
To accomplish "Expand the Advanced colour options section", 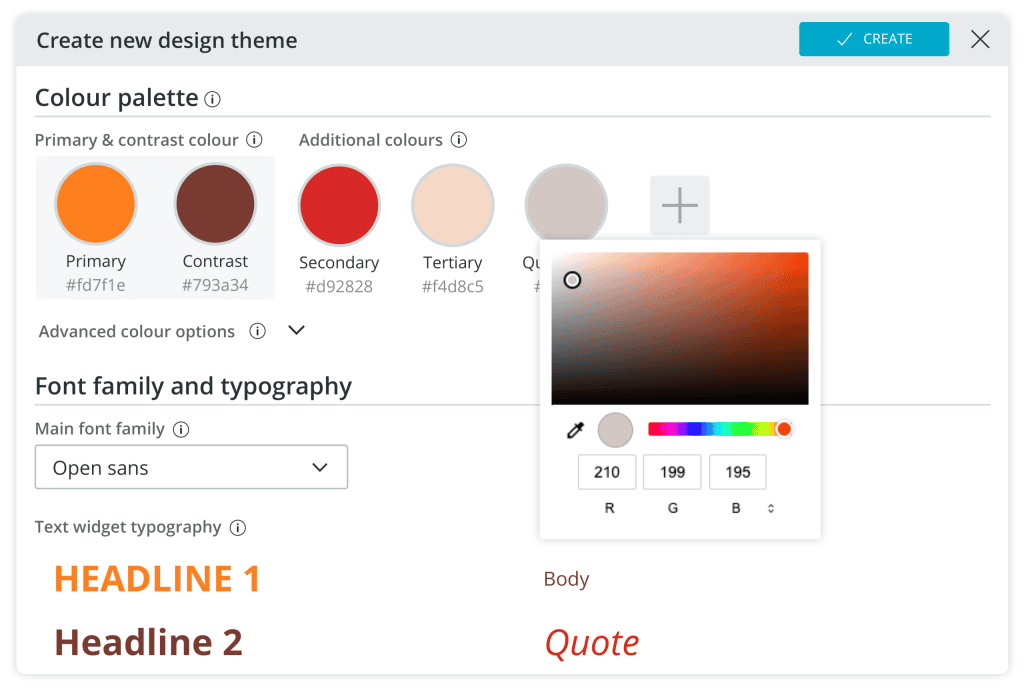I will (x=295, y=329).
